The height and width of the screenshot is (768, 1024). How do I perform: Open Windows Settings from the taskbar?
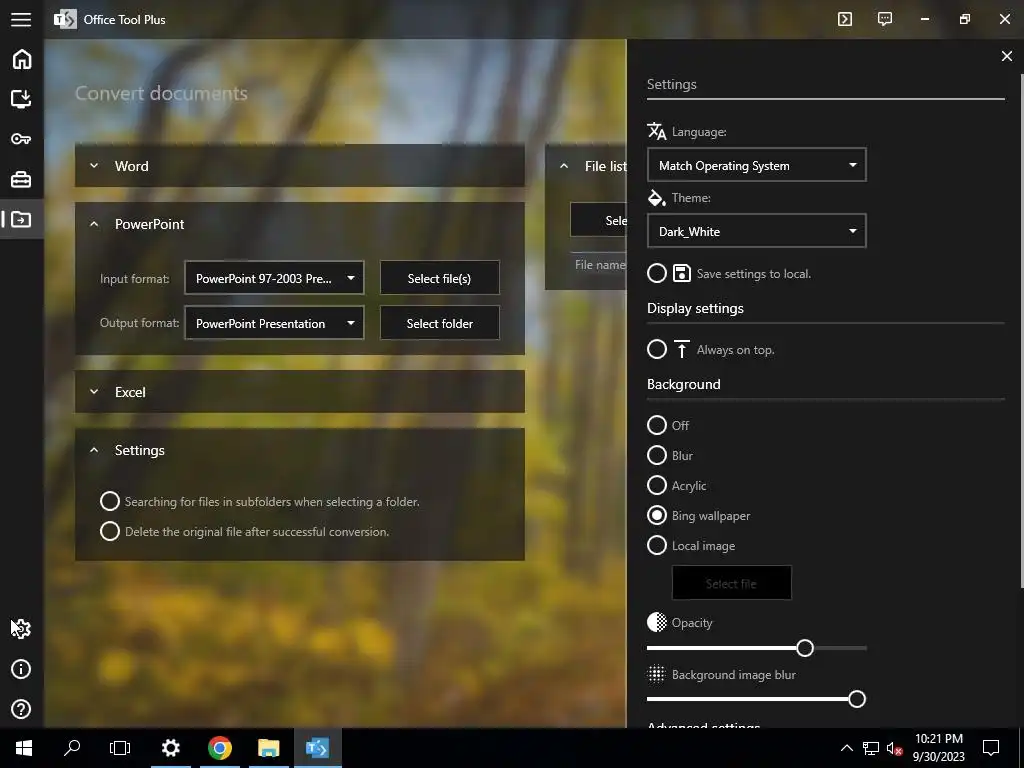point(170,748)
